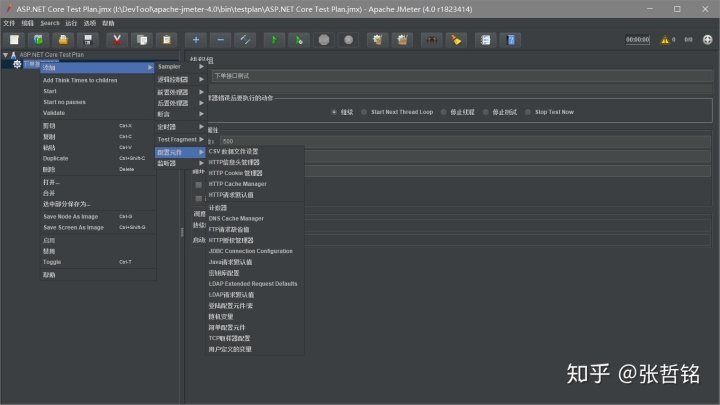This screenshot has width=720, height=405.
Task: Start the test with green play icon
Action: coord(274,40)
